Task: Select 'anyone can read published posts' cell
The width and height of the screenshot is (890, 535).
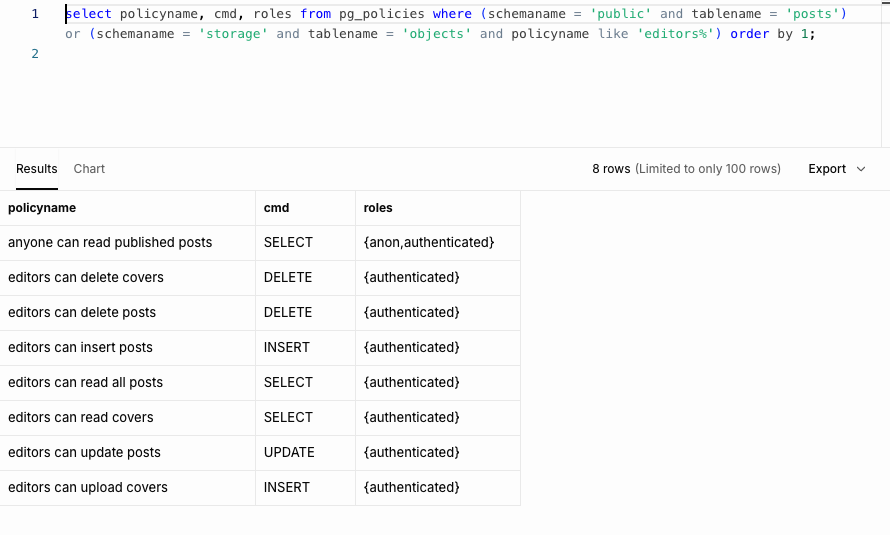Action: pos(128,243)
